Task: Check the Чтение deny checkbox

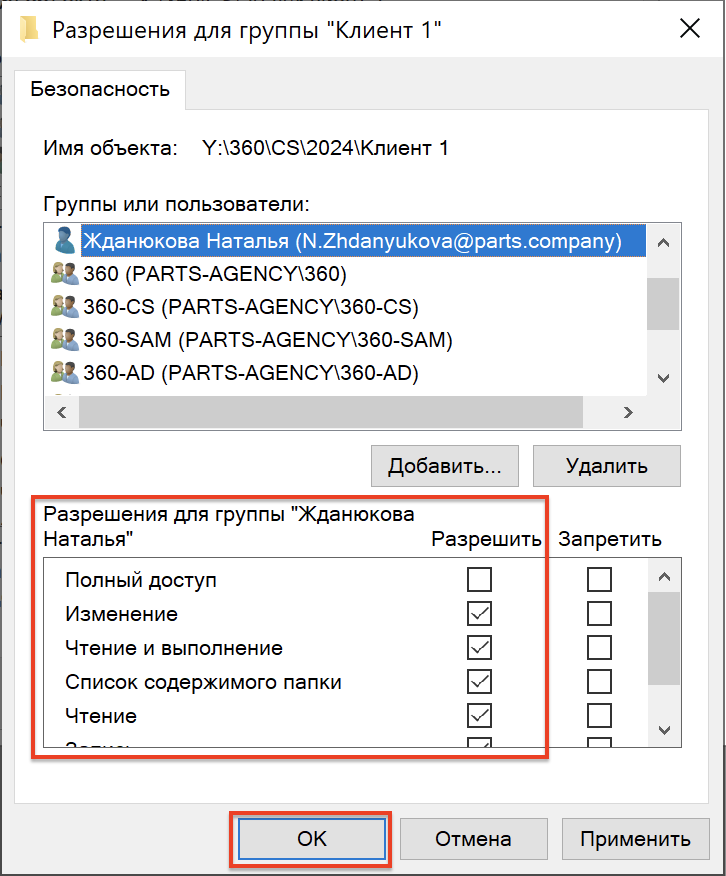Action: (599, 716)
